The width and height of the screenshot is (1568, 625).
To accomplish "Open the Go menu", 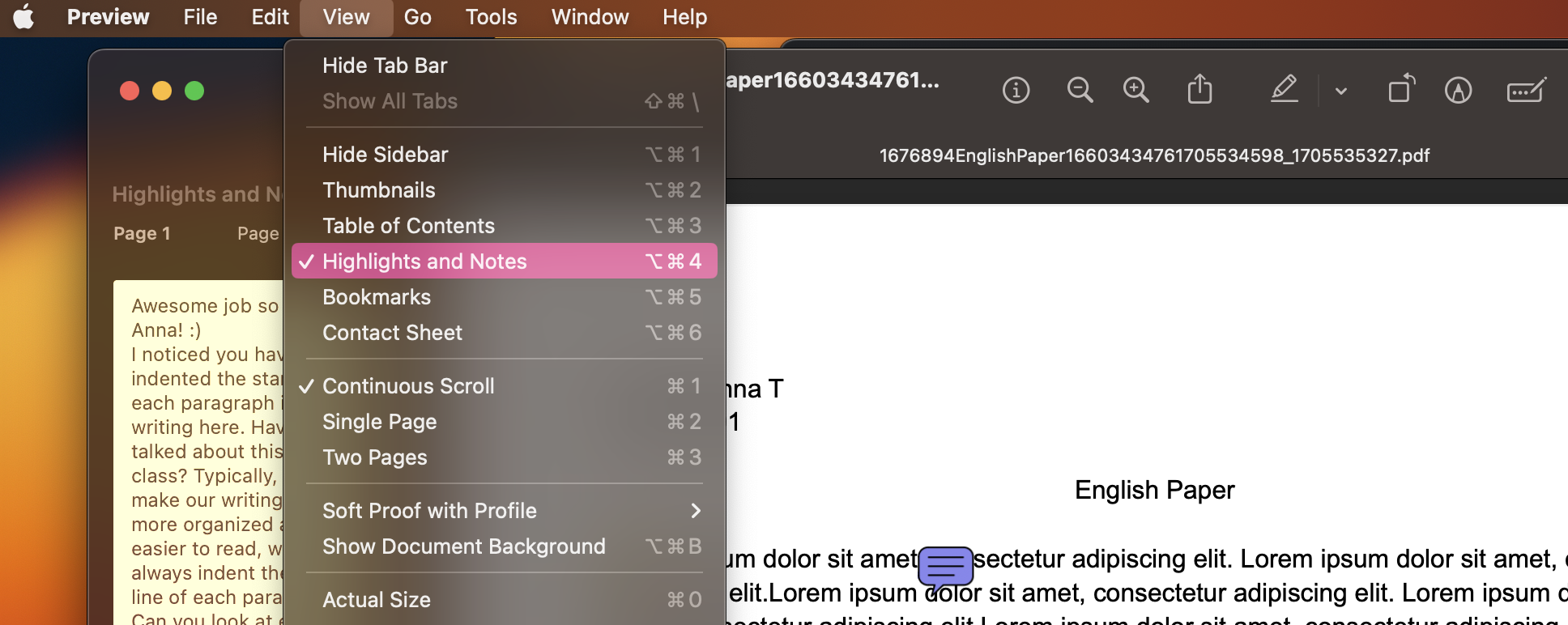I will pos(417,17).
